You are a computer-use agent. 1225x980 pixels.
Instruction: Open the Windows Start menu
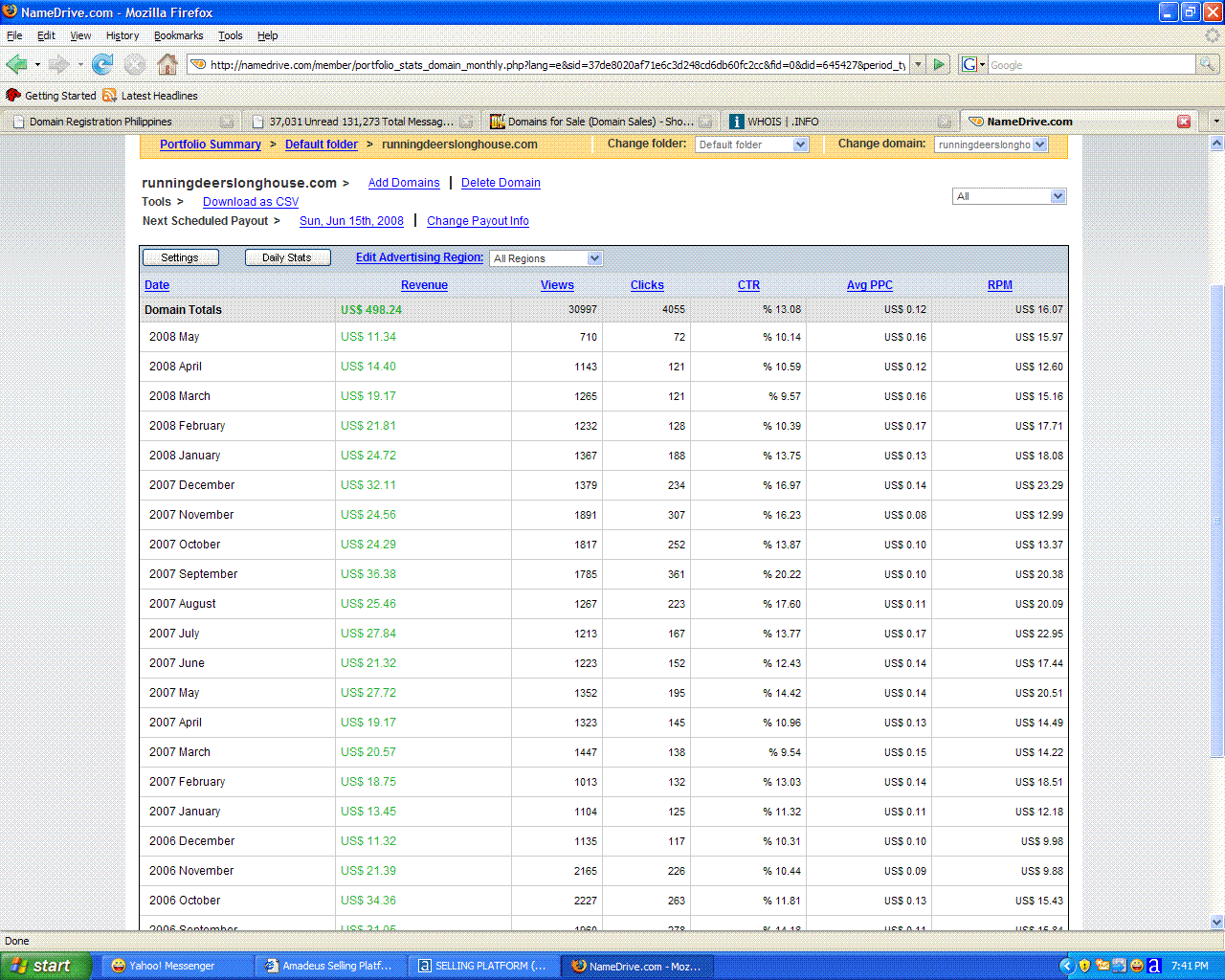(x=45, y=966)
